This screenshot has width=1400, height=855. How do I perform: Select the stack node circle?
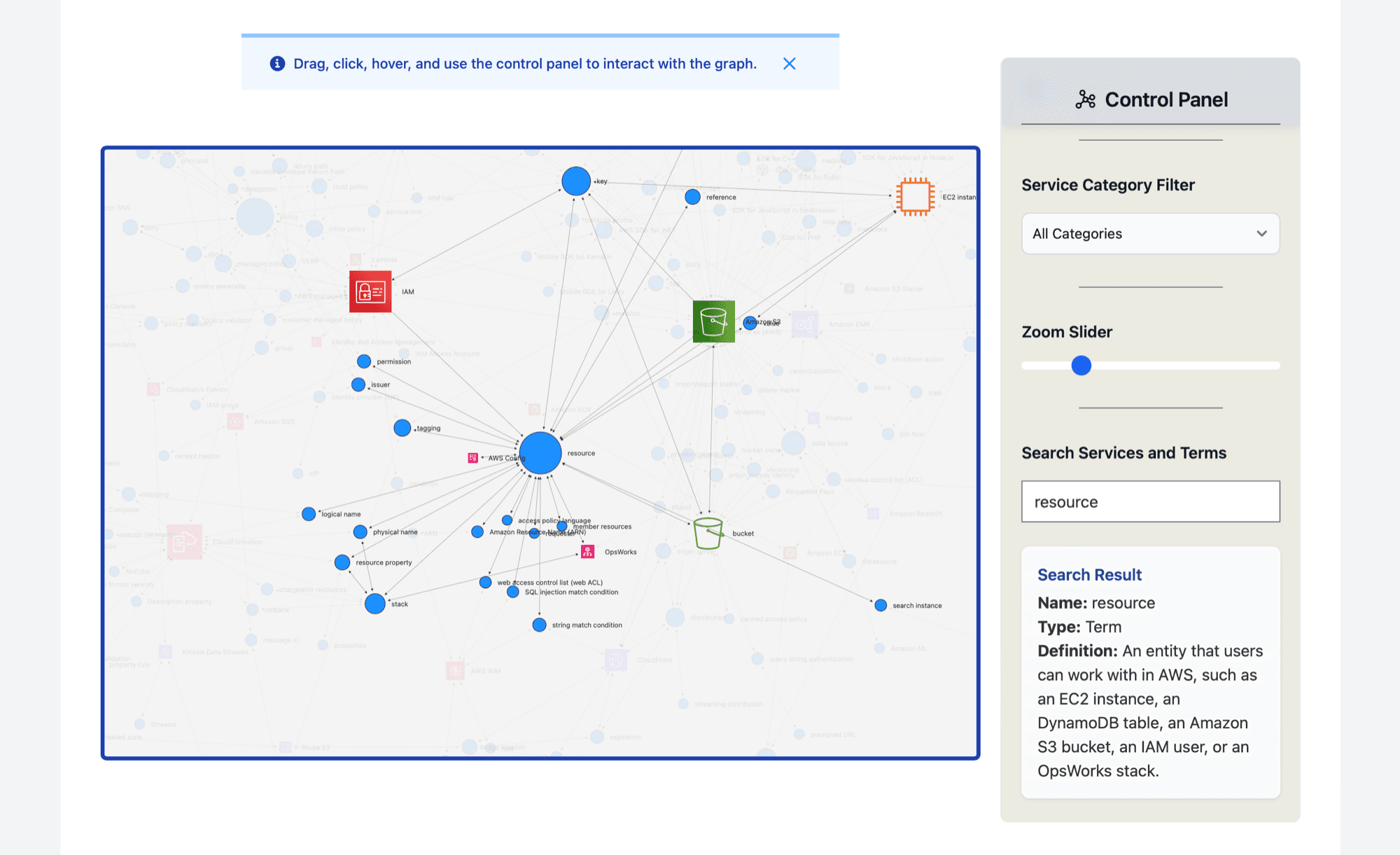(375, 604)
